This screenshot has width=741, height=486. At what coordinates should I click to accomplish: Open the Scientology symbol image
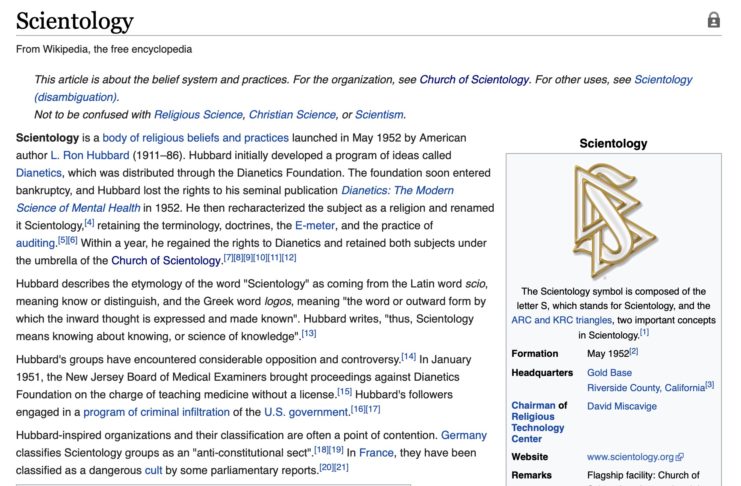613,220
